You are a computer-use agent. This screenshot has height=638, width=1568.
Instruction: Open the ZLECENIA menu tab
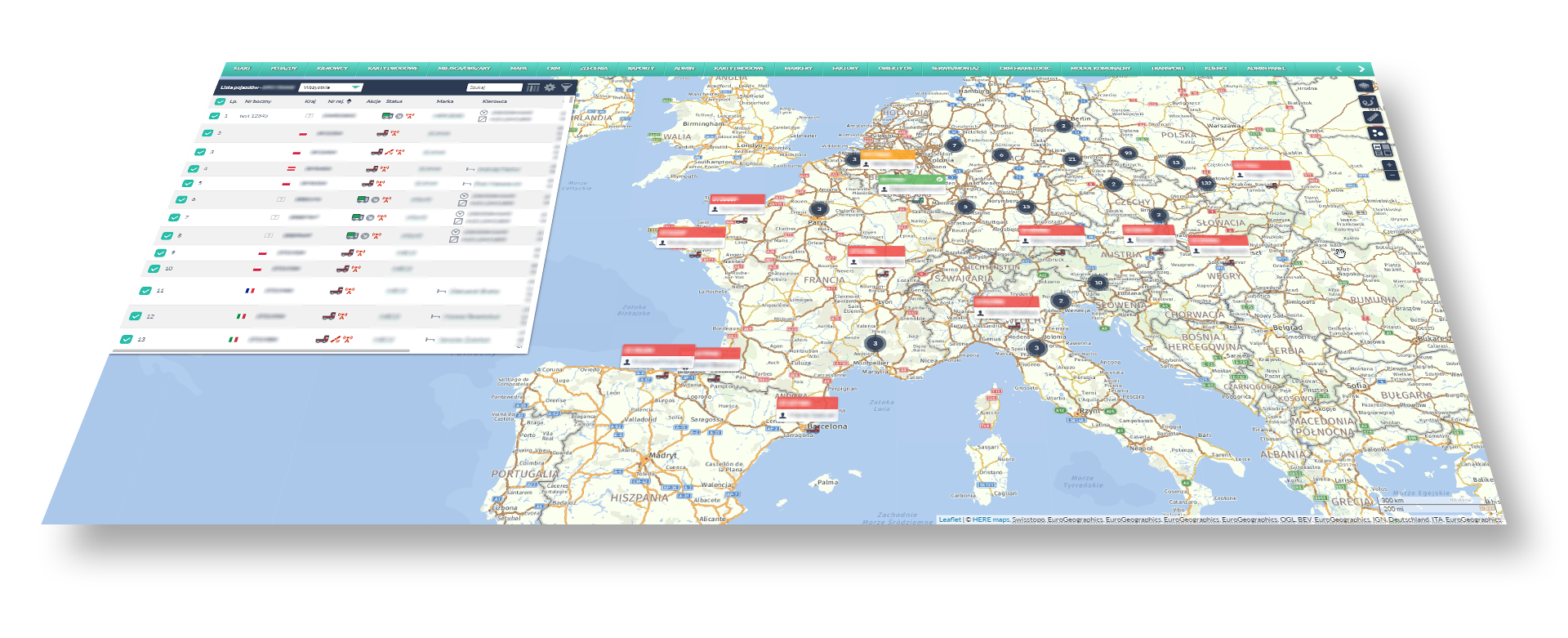(594, 69)
